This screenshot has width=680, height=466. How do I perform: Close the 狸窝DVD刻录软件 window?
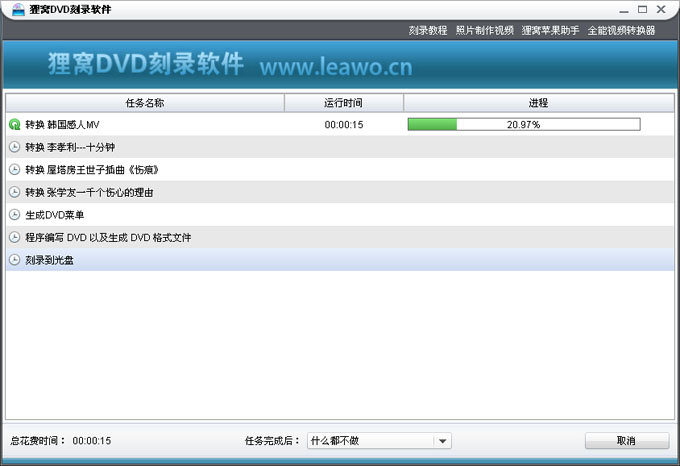tap(661, 10)
